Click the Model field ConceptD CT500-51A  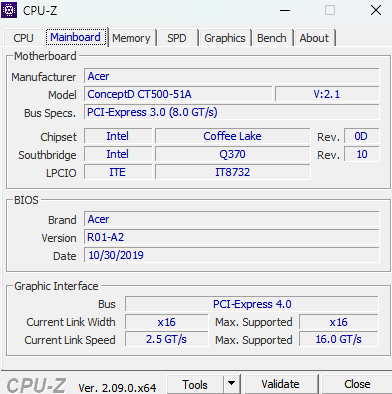(178, 94)
